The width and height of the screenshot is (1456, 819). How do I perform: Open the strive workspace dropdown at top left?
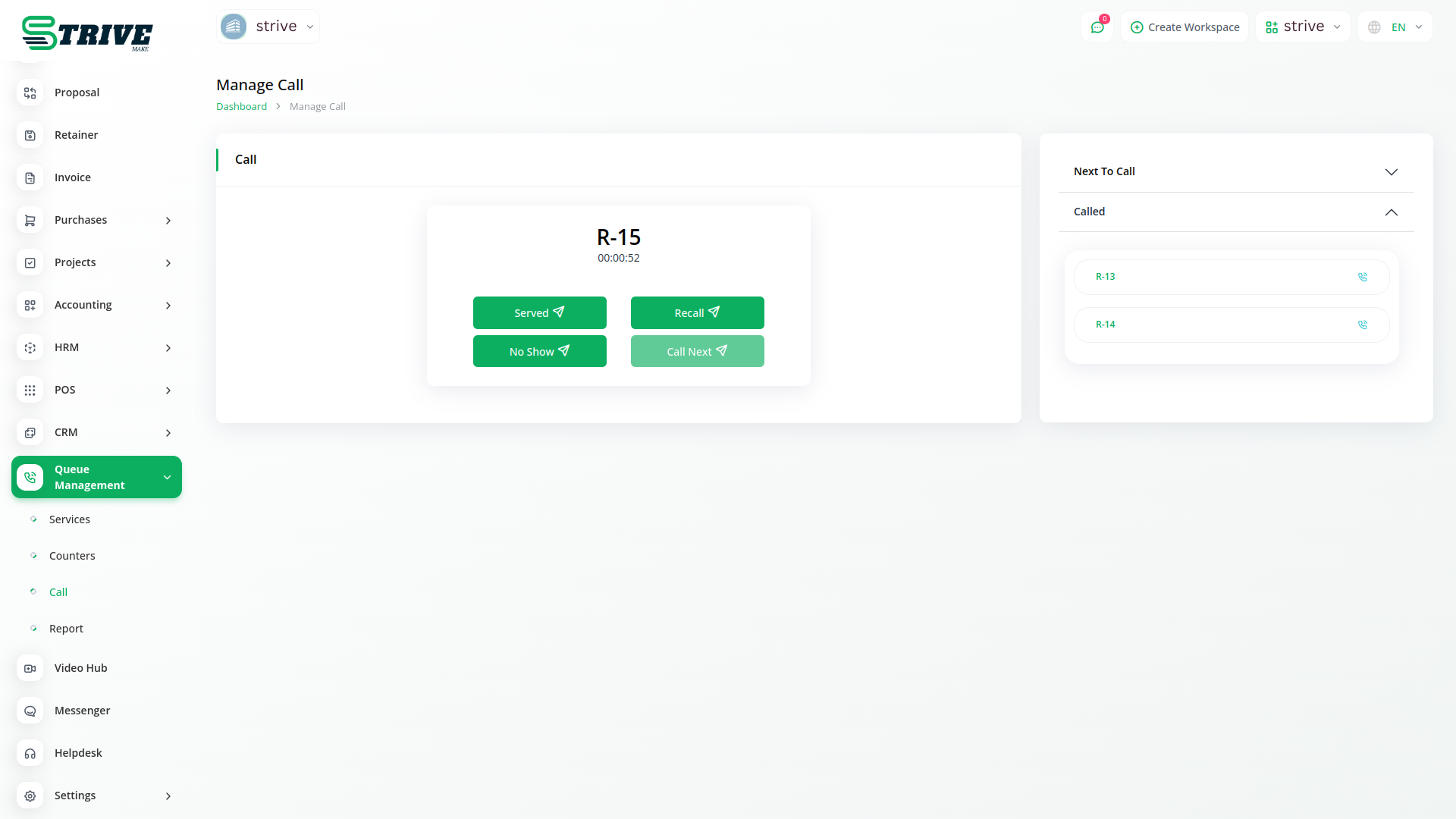pyautogui.click(x=268, y=27)
